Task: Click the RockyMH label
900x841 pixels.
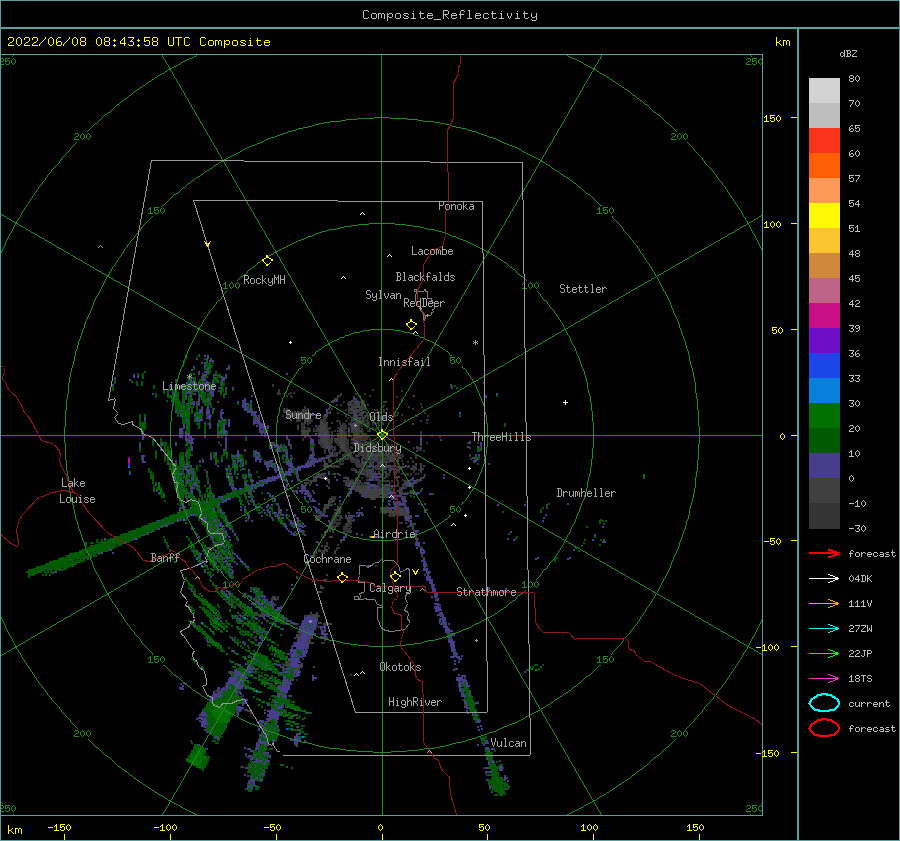Action: pos(264,281)
